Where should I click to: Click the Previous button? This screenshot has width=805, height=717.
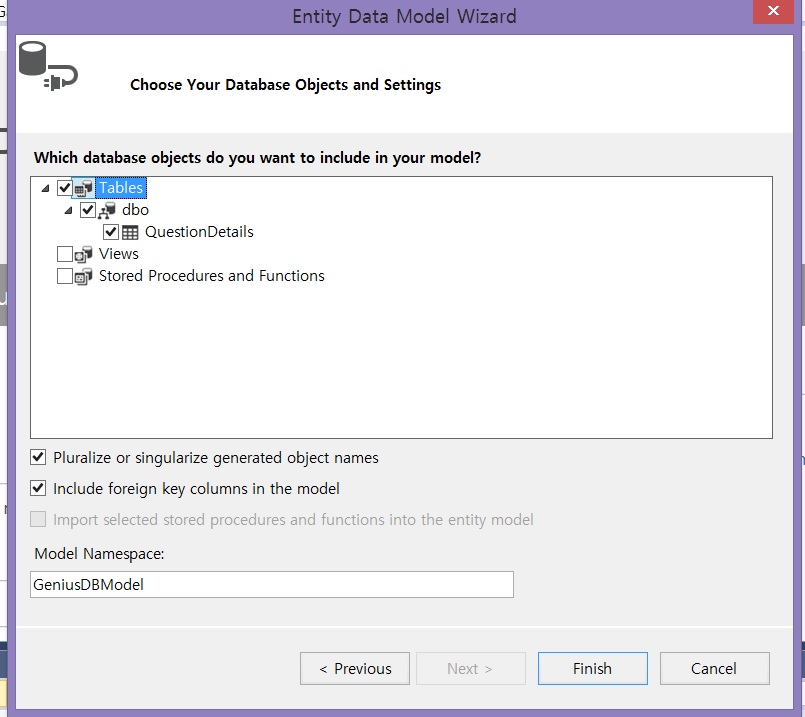[354, 669]
